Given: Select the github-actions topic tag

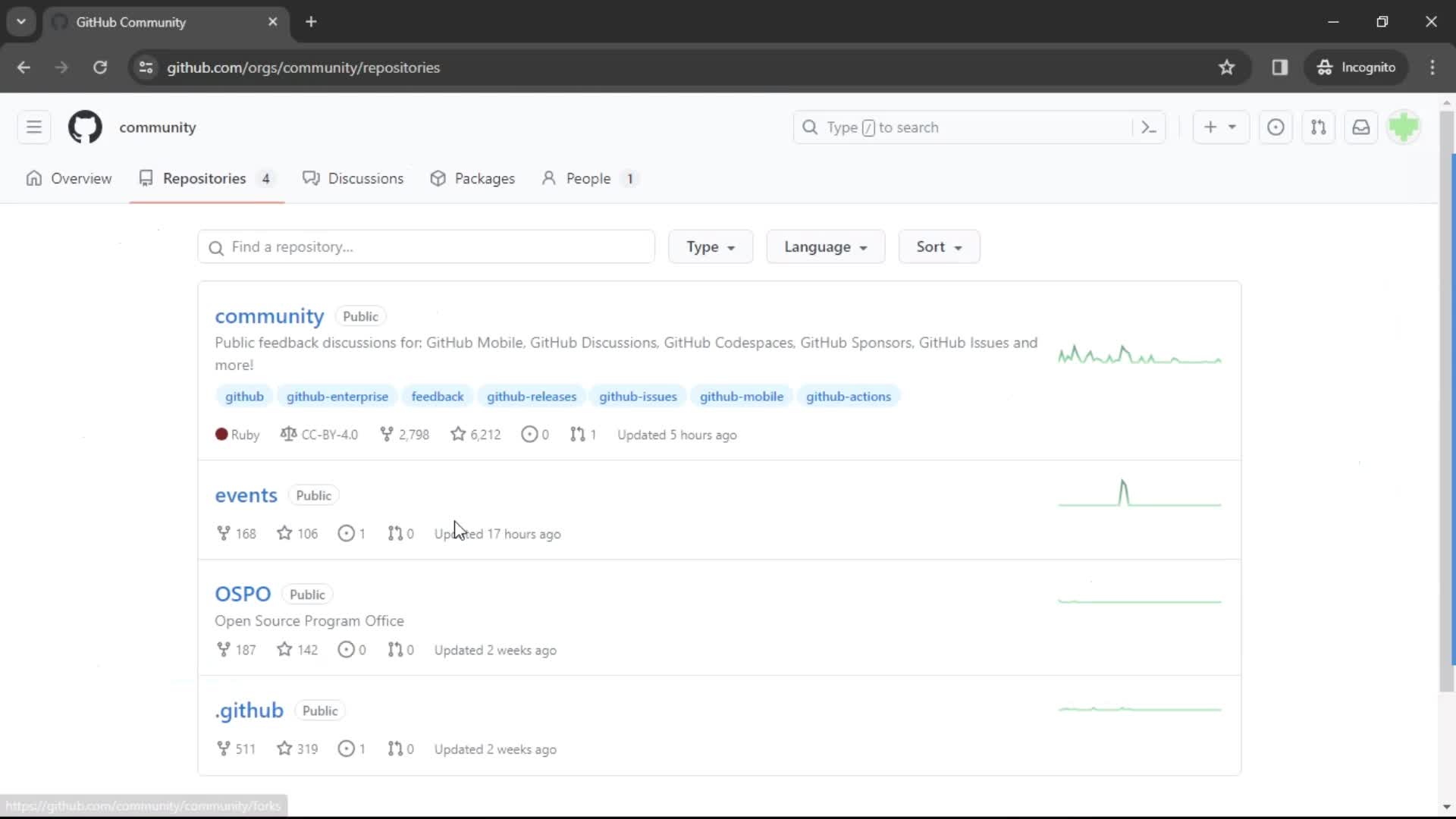Looking at the screenshot, I should [x=849, y=397].
